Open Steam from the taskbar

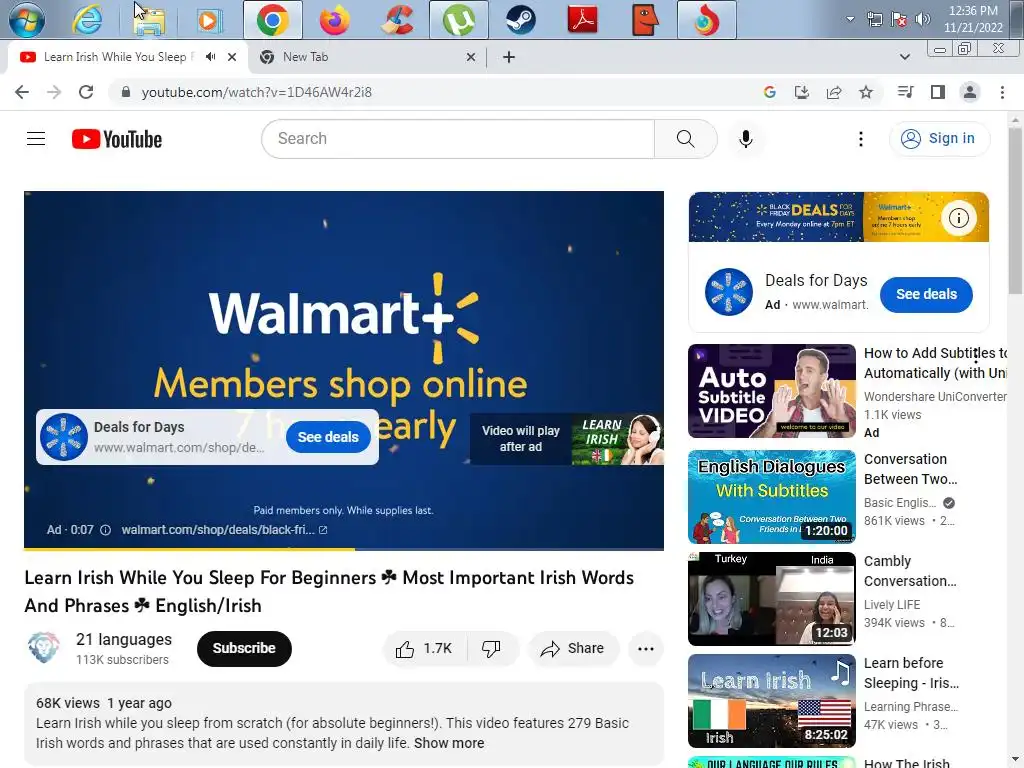click(520, 20)
